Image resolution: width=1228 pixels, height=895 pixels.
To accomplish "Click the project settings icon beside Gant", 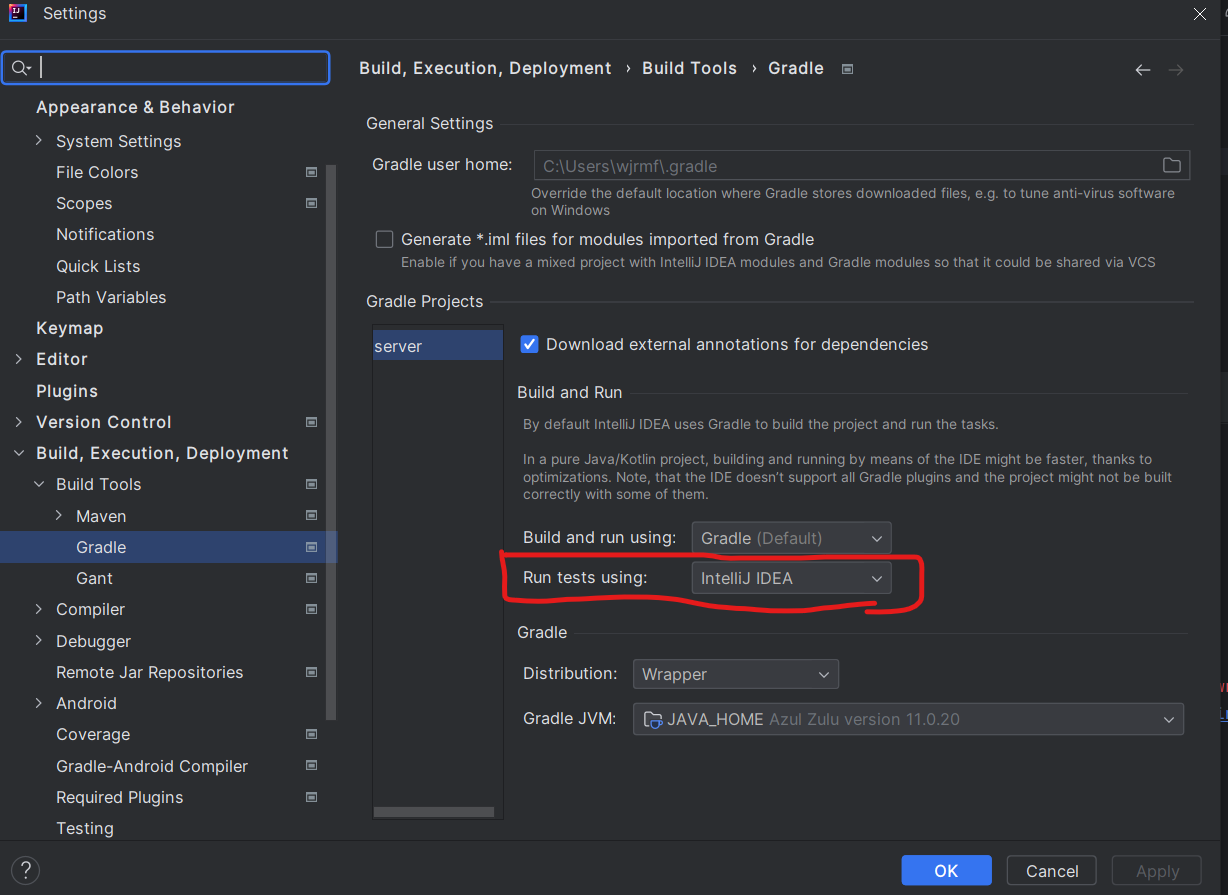I will click(x=311, y=578).
